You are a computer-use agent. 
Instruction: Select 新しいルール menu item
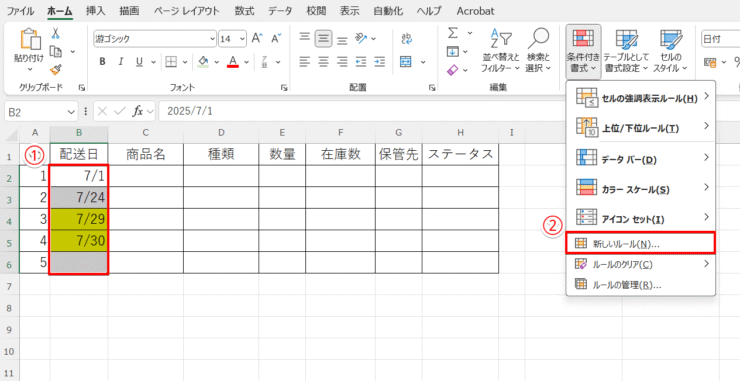[x=640, y=244]
